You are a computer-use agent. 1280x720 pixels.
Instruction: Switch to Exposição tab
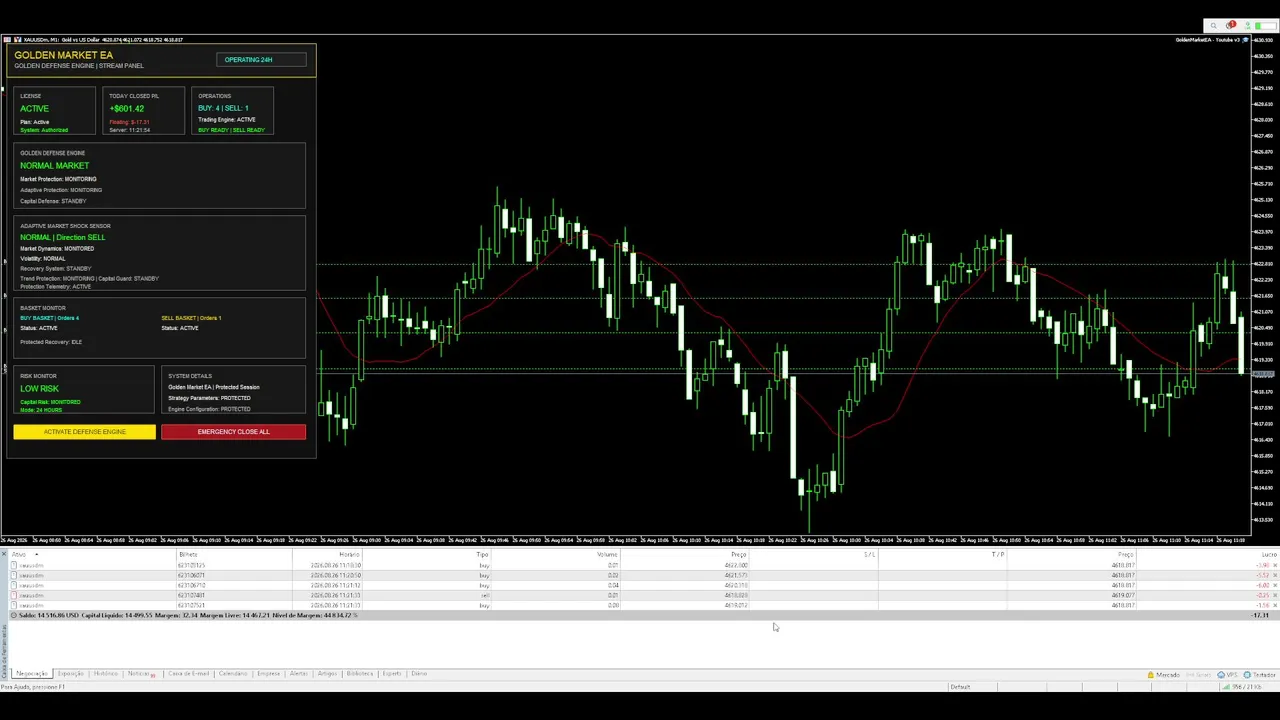coord(70,674)
